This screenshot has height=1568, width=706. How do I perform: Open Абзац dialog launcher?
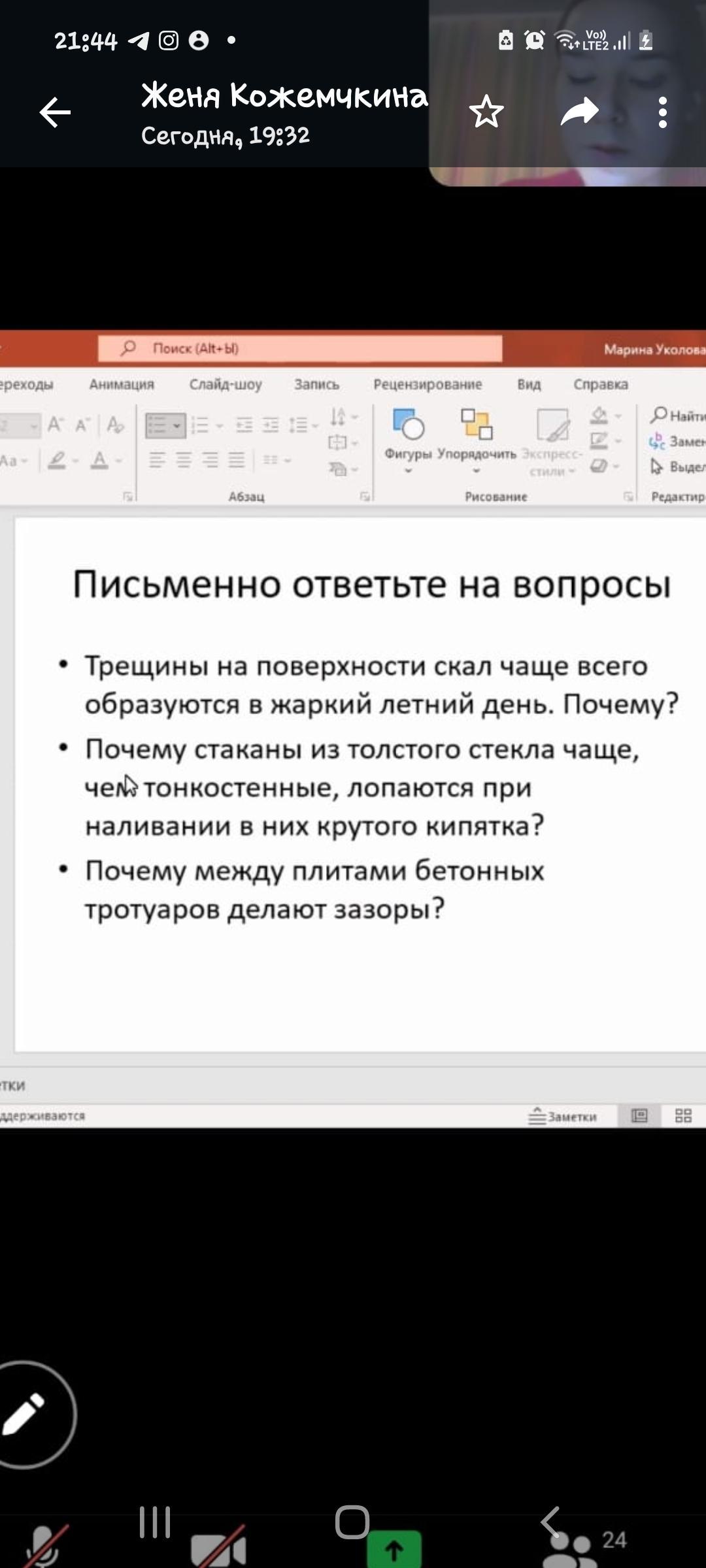(365, 497)
